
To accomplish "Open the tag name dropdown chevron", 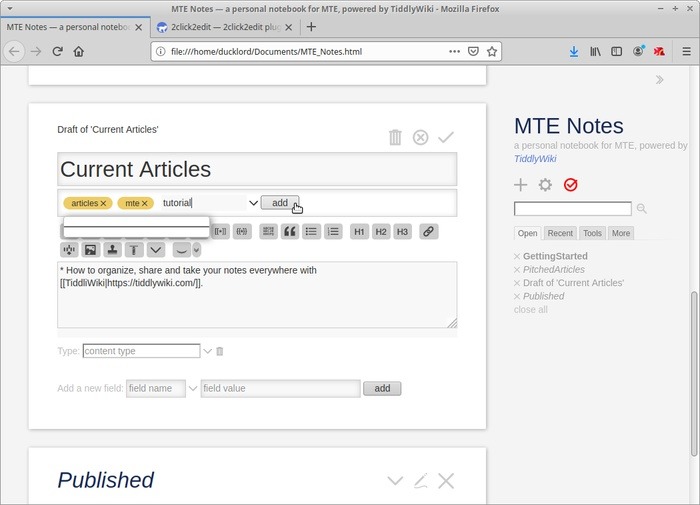I will (254, 203).
